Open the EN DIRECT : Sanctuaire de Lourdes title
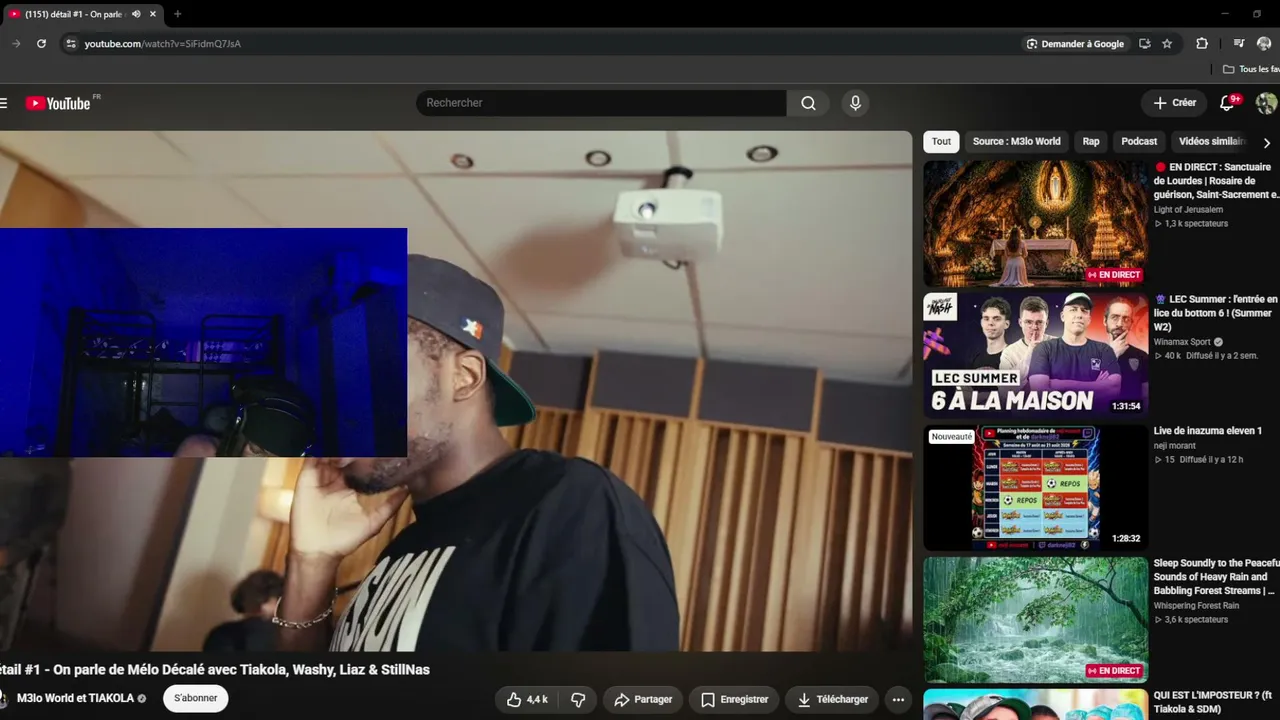The width and height of the screenshot is (1280, 720). click(1216, 181)
